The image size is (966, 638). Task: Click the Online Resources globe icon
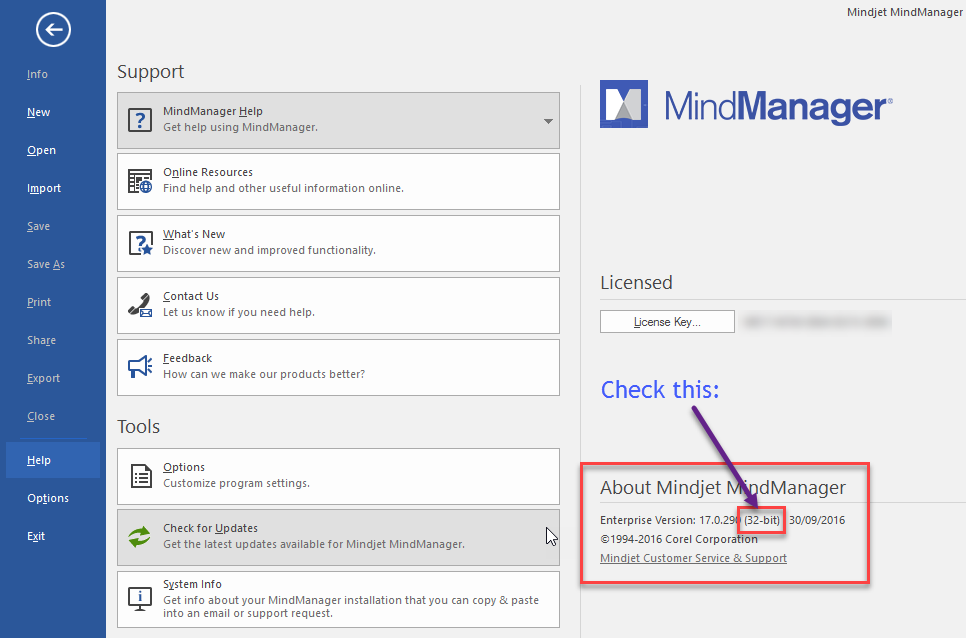140,181
